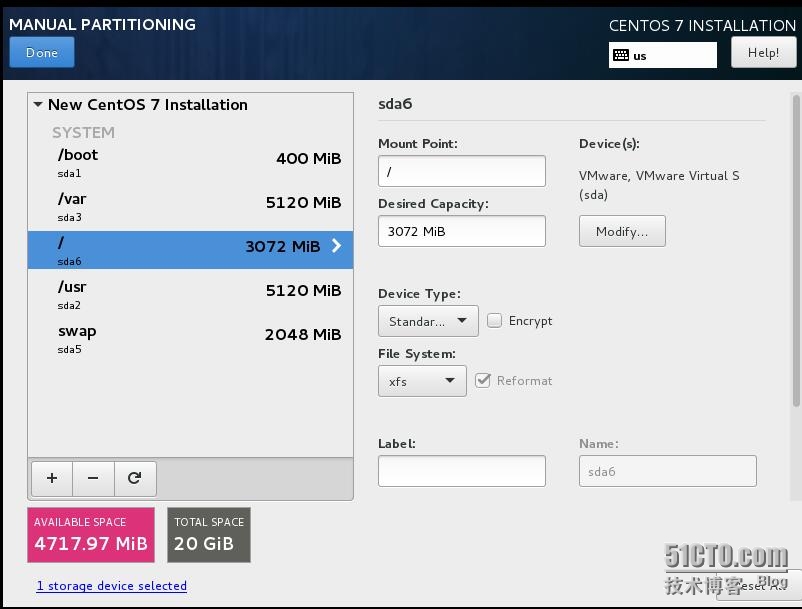Collapse the New CentOS 7 Installation tree
The height and width of the screenshot is (609, 802).
(38, 104)
